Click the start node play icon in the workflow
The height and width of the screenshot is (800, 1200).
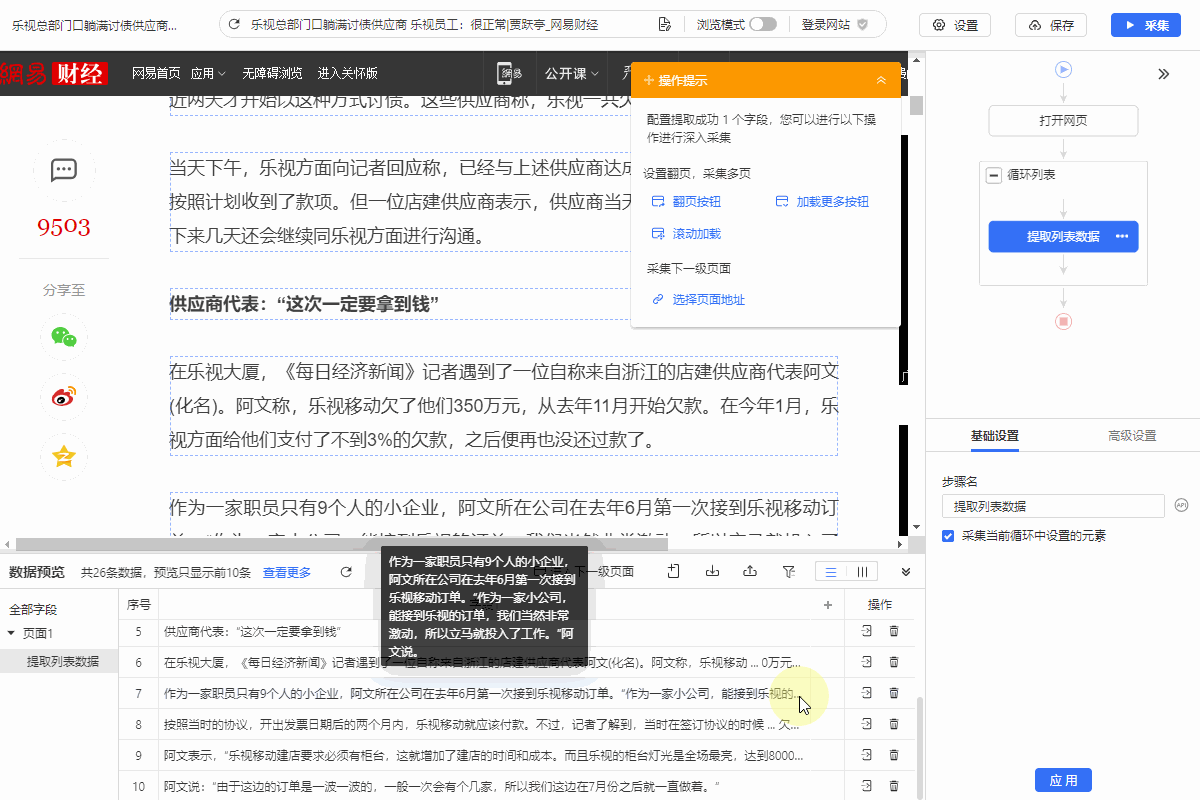coord(1063,69)
